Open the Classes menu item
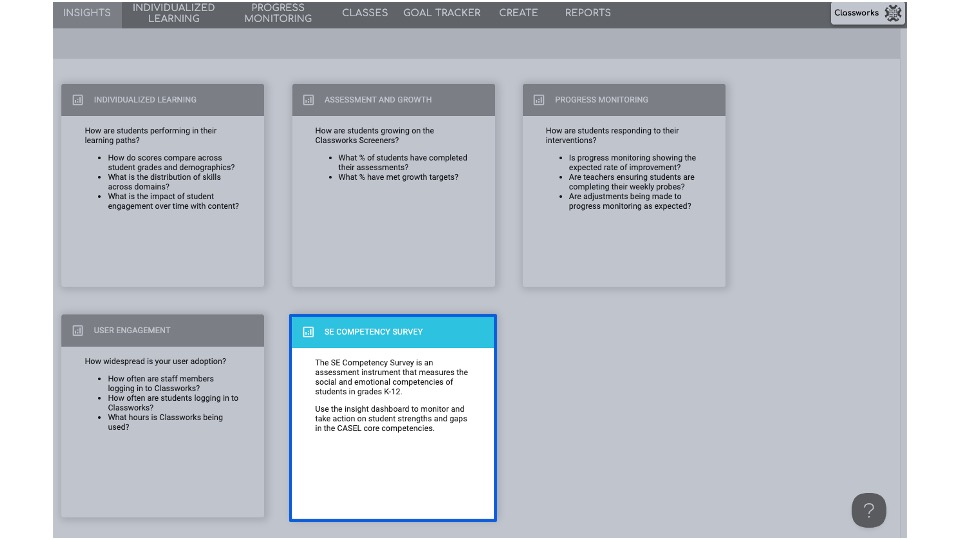Screen dimensions: 960x540 [x=365, y=13]
